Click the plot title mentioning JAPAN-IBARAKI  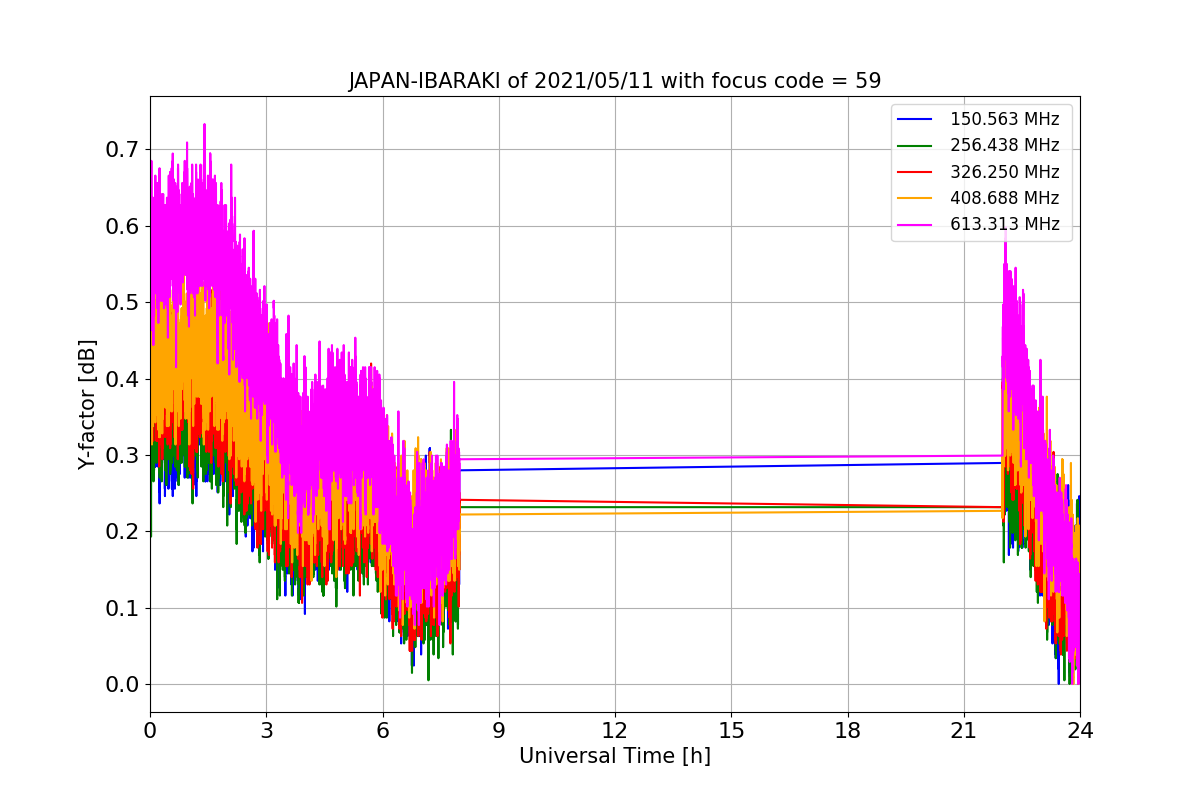[x=614, y=81]
